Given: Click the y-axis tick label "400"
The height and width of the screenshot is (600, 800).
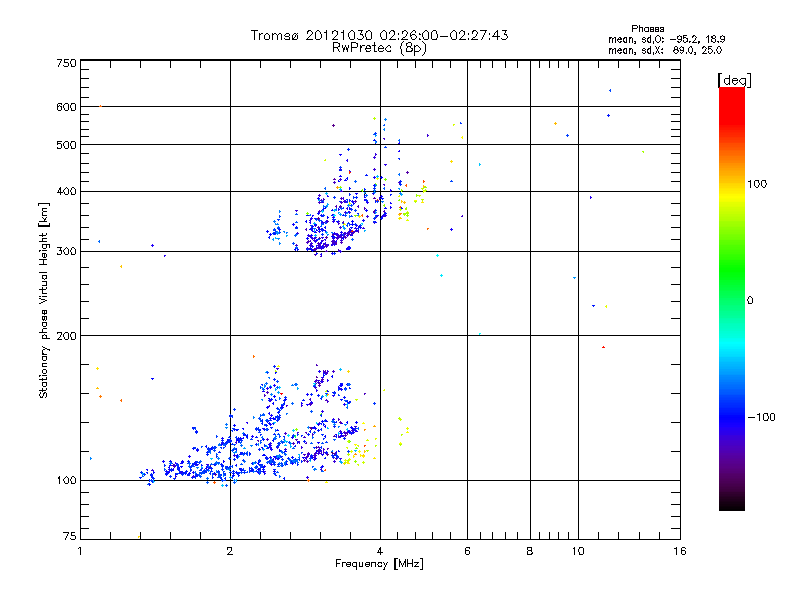Looking at the screenshot, I should (66, 192).
